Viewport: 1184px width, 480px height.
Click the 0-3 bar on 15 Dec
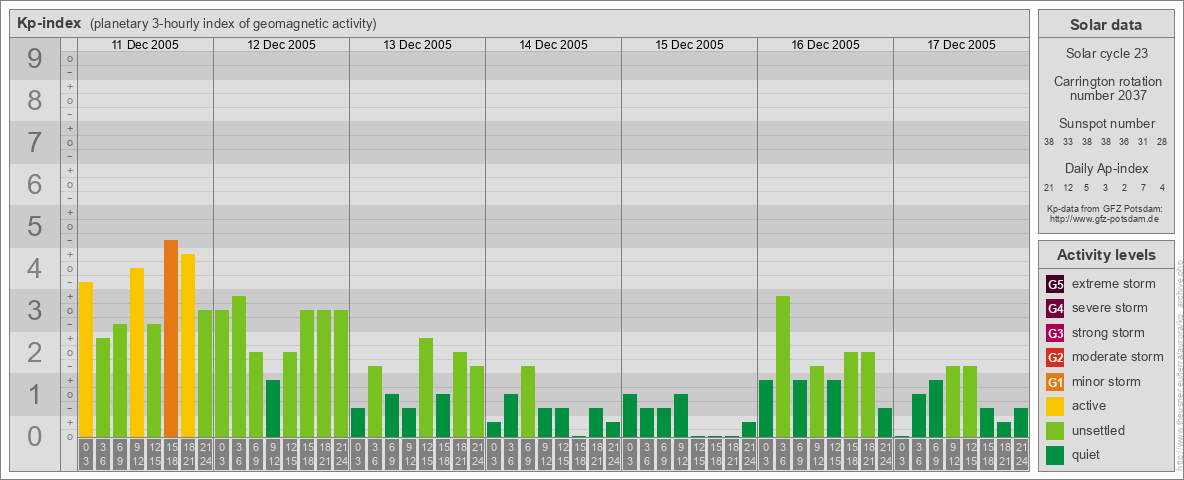(x=630, y=416)
